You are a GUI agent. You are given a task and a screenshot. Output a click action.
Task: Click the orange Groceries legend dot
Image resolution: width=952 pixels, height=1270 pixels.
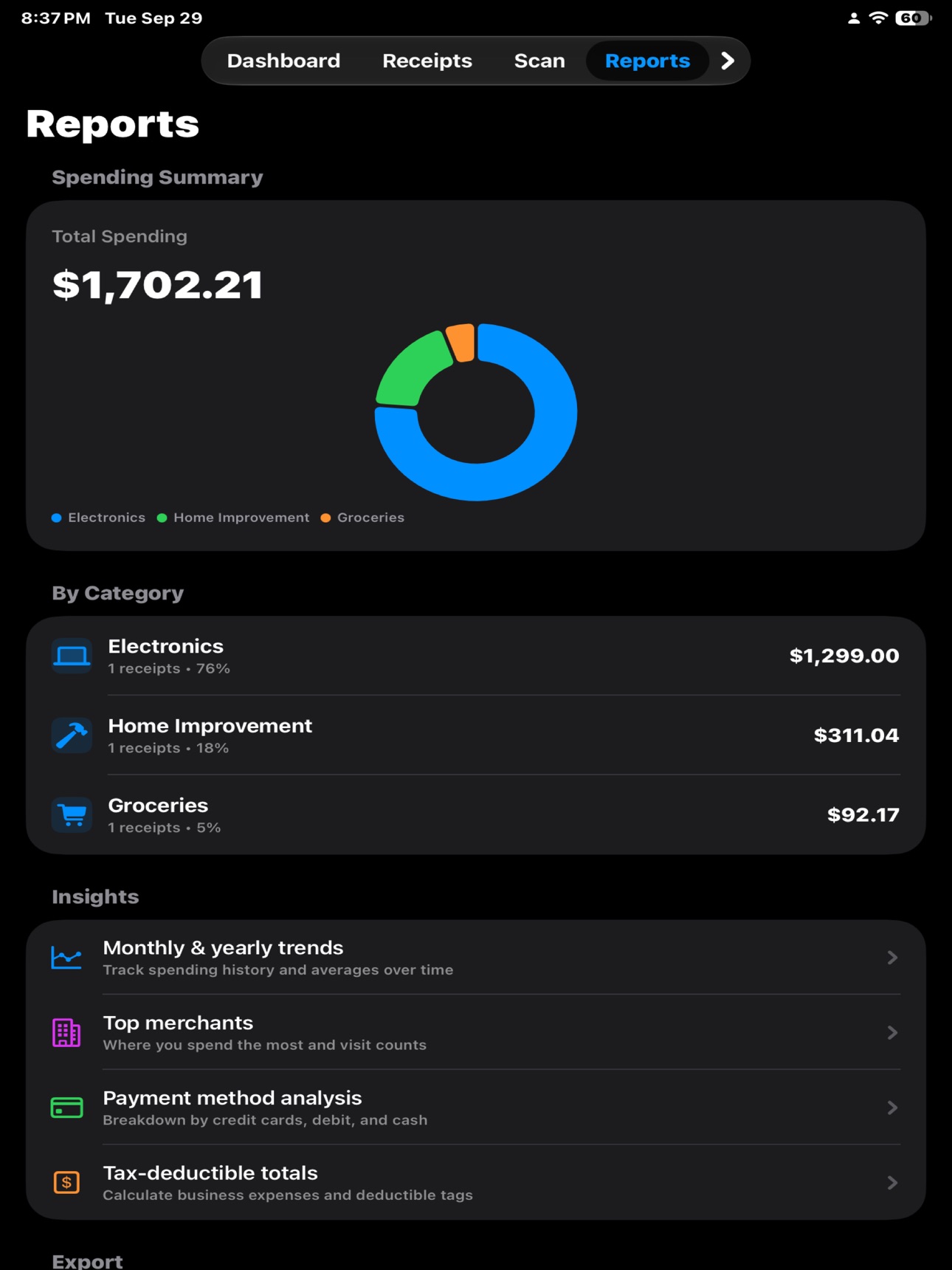(x=325, y=518)
